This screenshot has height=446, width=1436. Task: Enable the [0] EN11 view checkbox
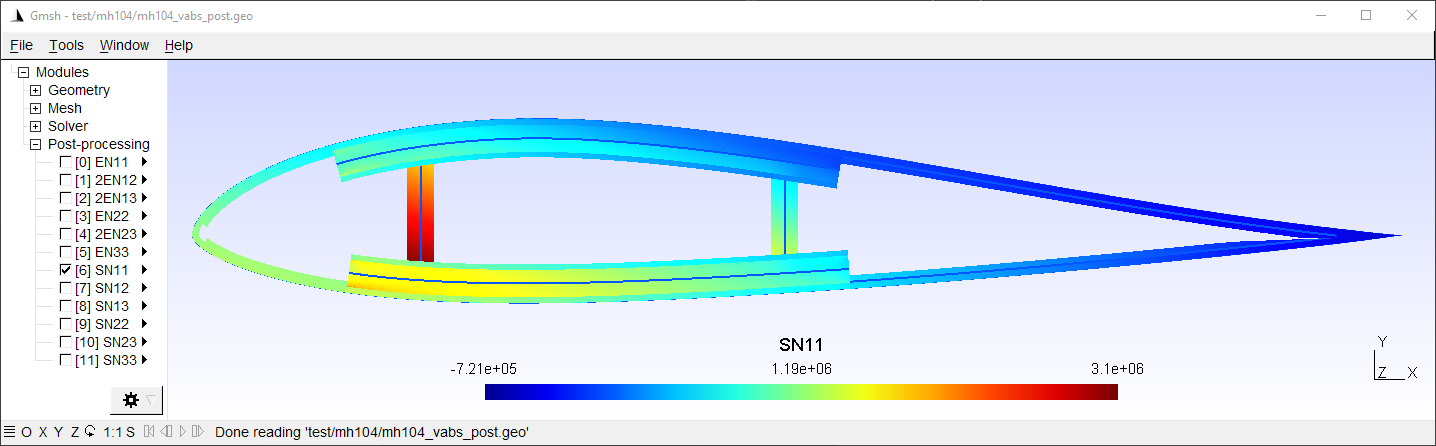point(65,162)
